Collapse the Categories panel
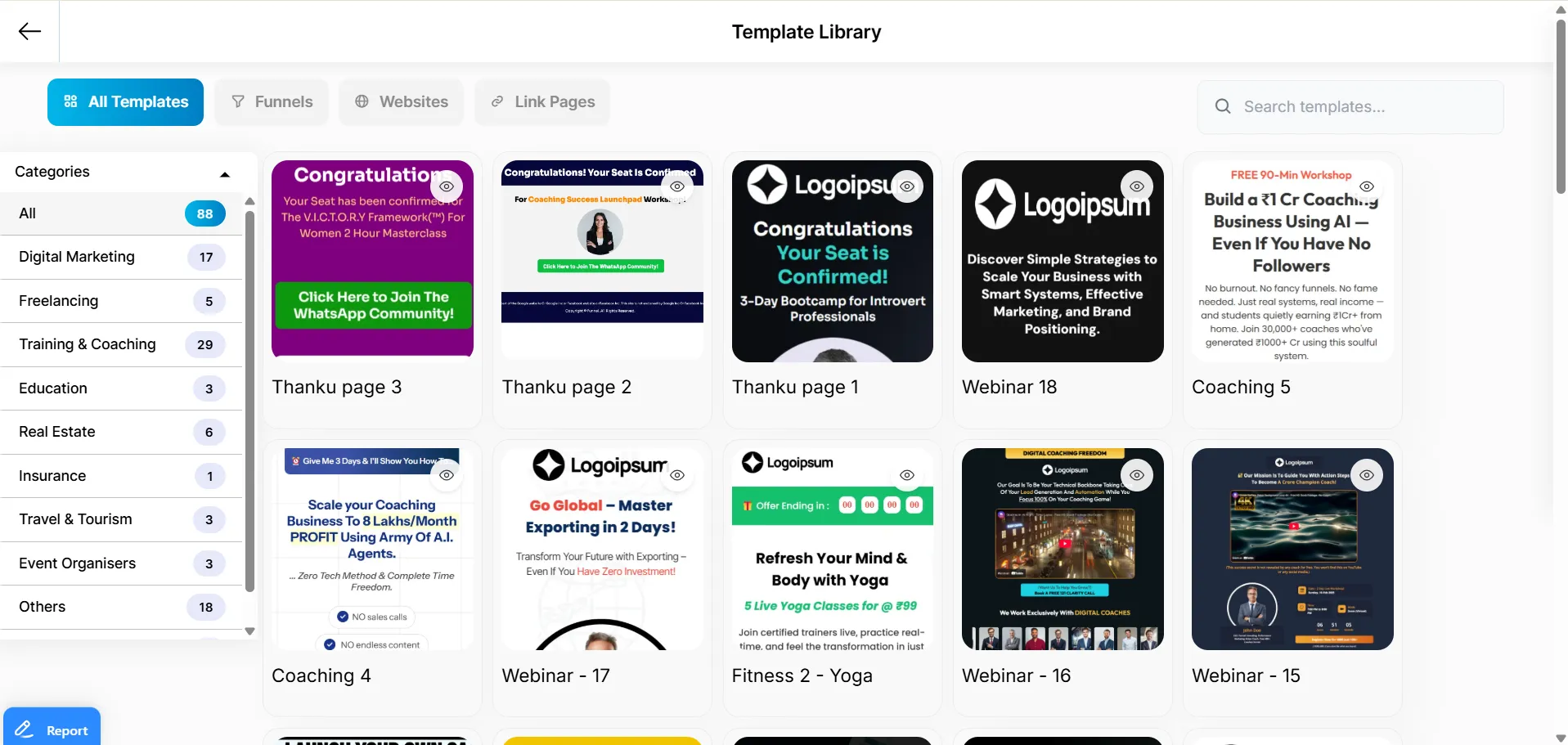1568x745 pixels. tap(225, 173)
